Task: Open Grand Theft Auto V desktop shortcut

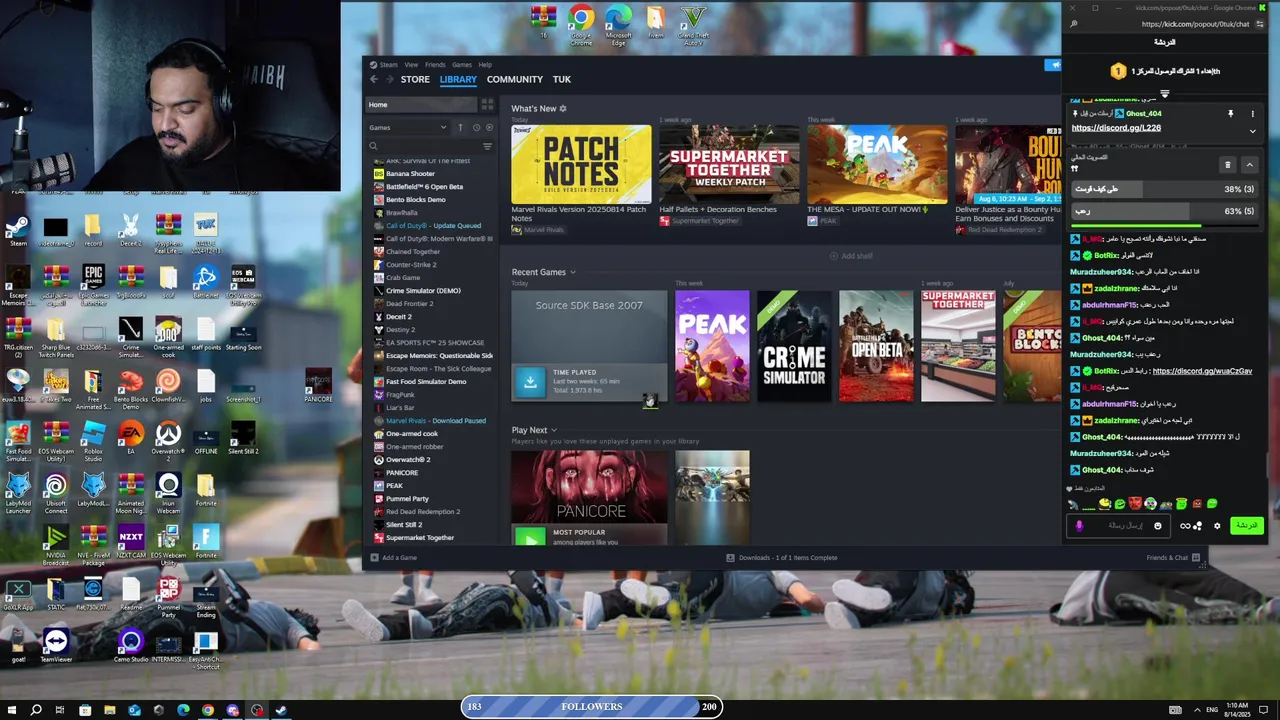Action: (x=693, y=25)
